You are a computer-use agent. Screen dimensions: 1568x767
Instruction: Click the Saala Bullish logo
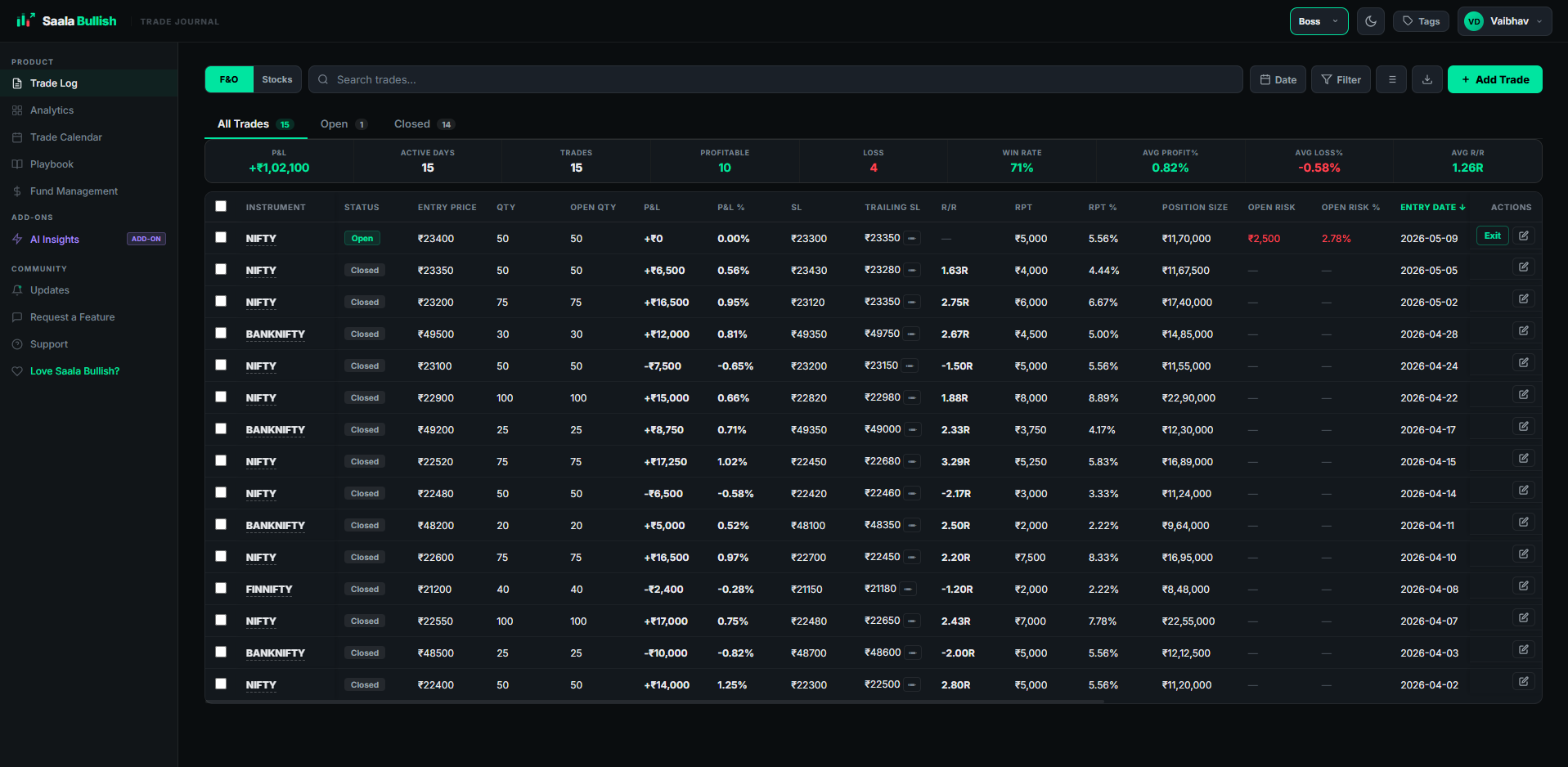[66, 20]
